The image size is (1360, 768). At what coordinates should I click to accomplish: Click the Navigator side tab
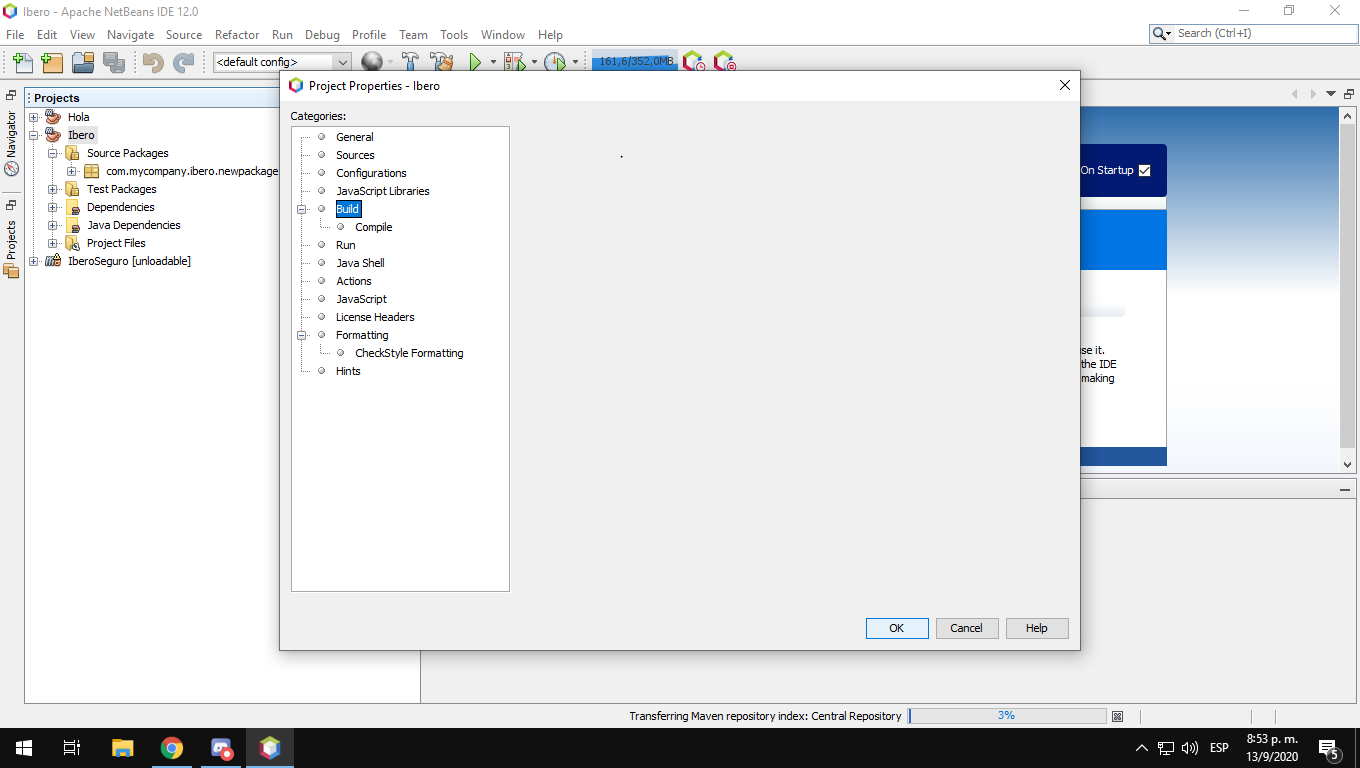point(11,141)
